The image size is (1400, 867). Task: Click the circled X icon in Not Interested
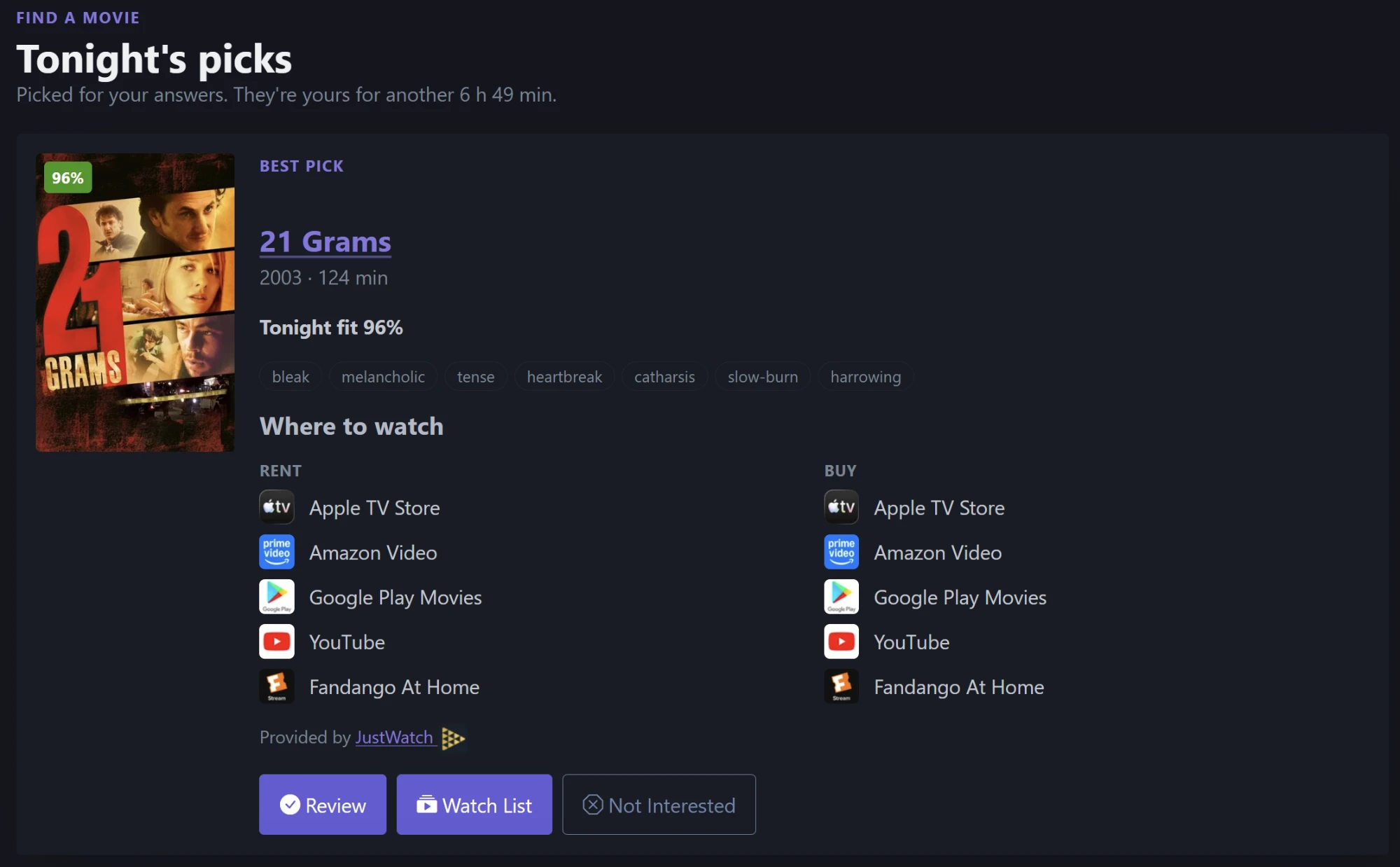tap(593, 805)
